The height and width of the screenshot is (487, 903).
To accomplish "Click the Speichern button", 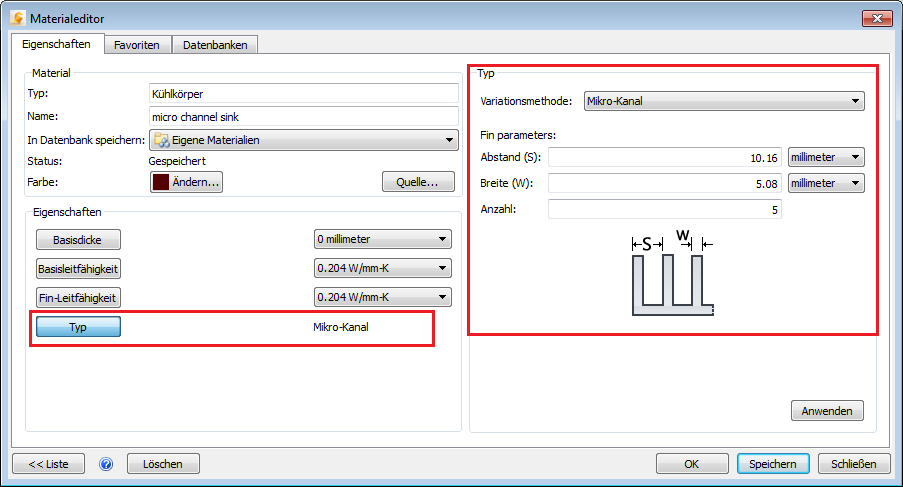I will coord(773,464).
